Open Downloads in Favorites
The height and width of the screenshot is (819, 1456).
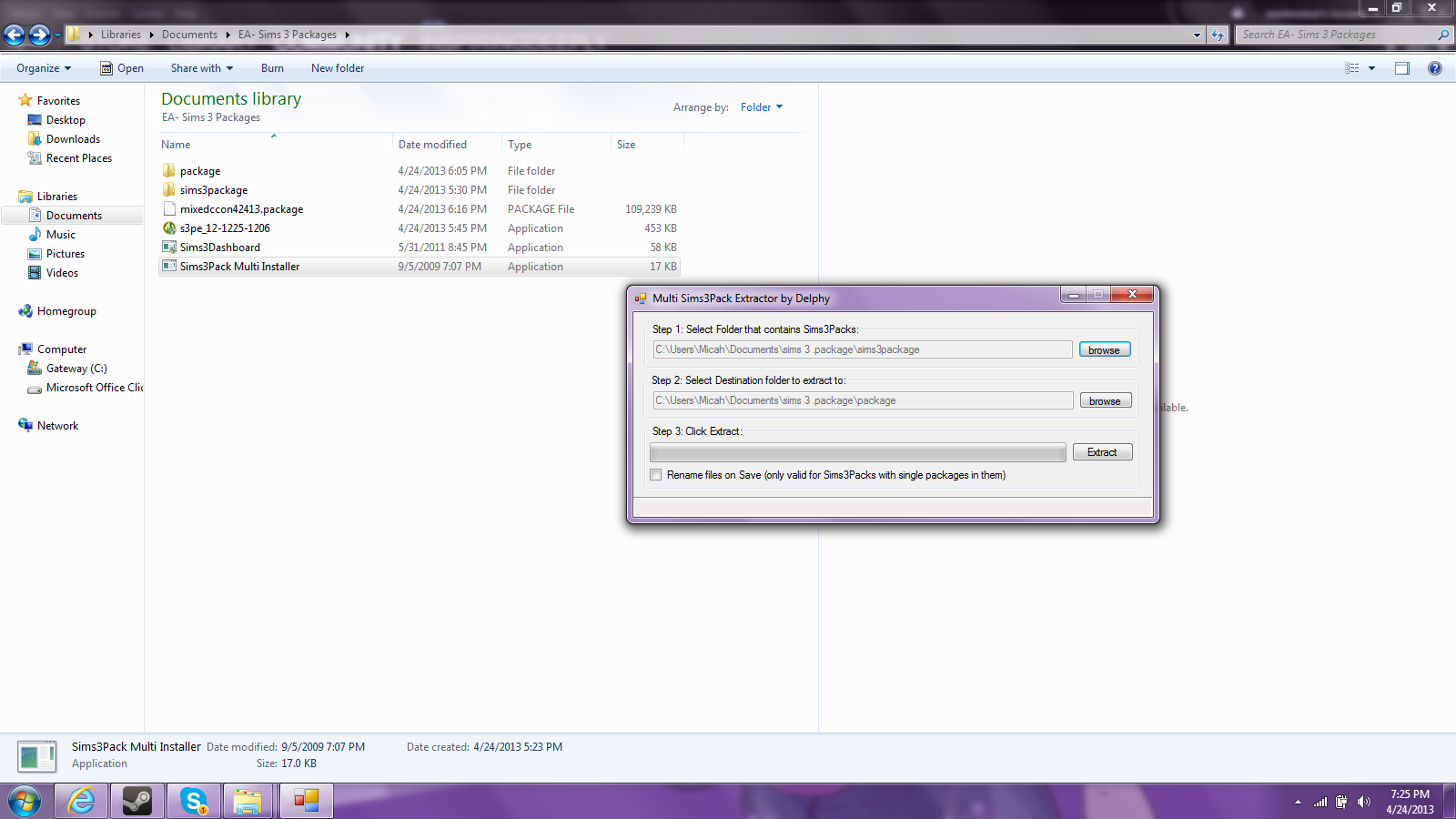(x=73, y=139)
